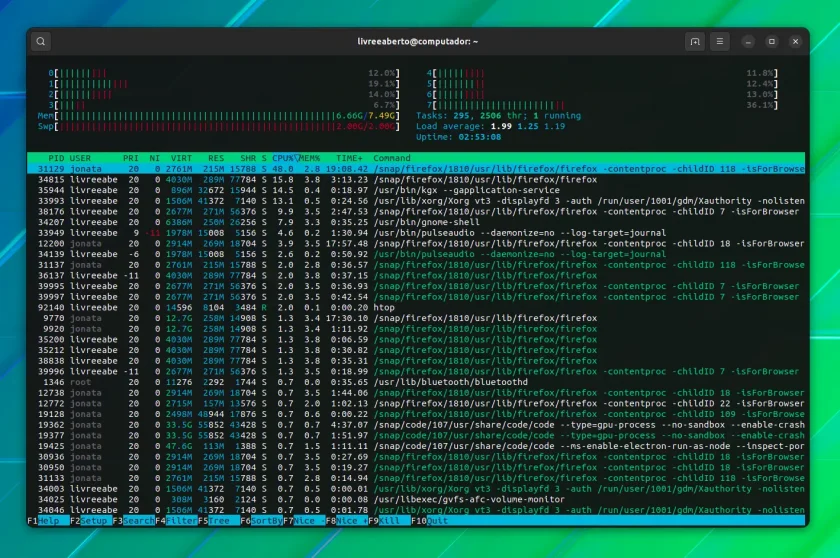This screenshot has height=558, width=840.
Task: Sort by PRI column header
Action: 131,158
